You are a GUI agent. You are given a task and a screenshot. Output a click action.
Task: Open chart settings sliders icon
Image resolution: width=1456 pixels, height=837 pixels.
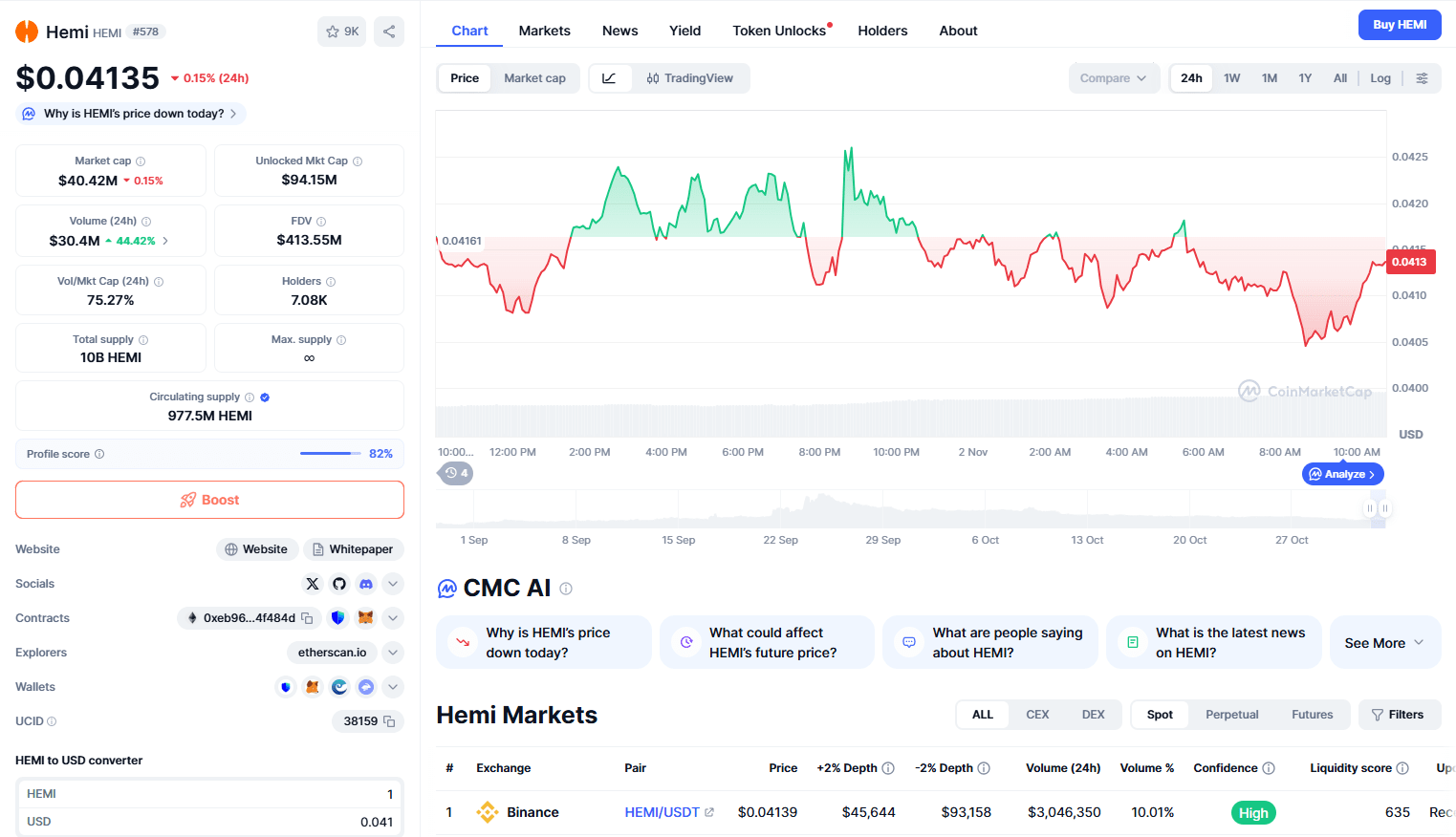(x=1423, y=78)
